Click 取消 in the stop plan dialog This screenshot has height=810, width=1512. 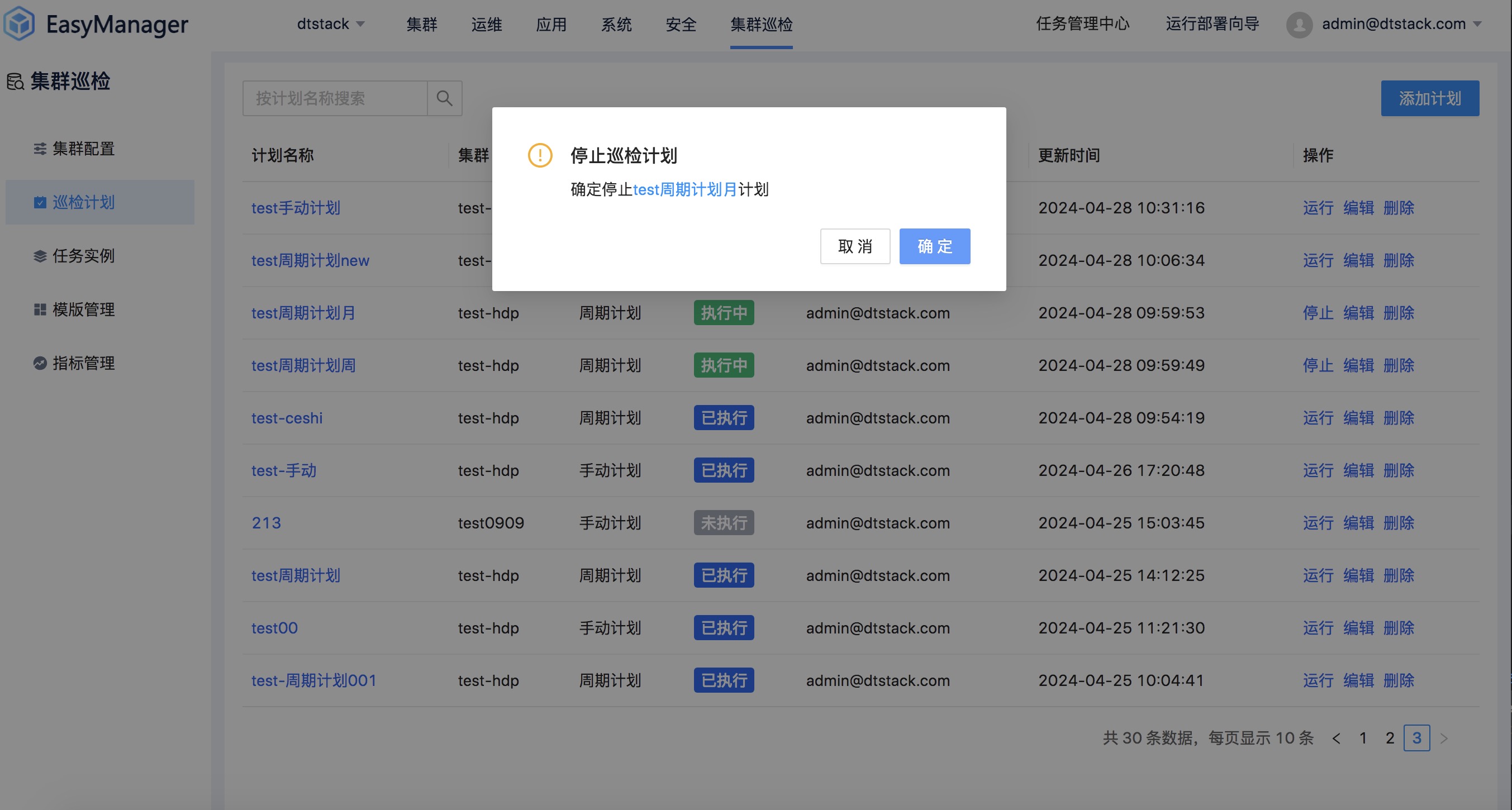pos(854,246)
